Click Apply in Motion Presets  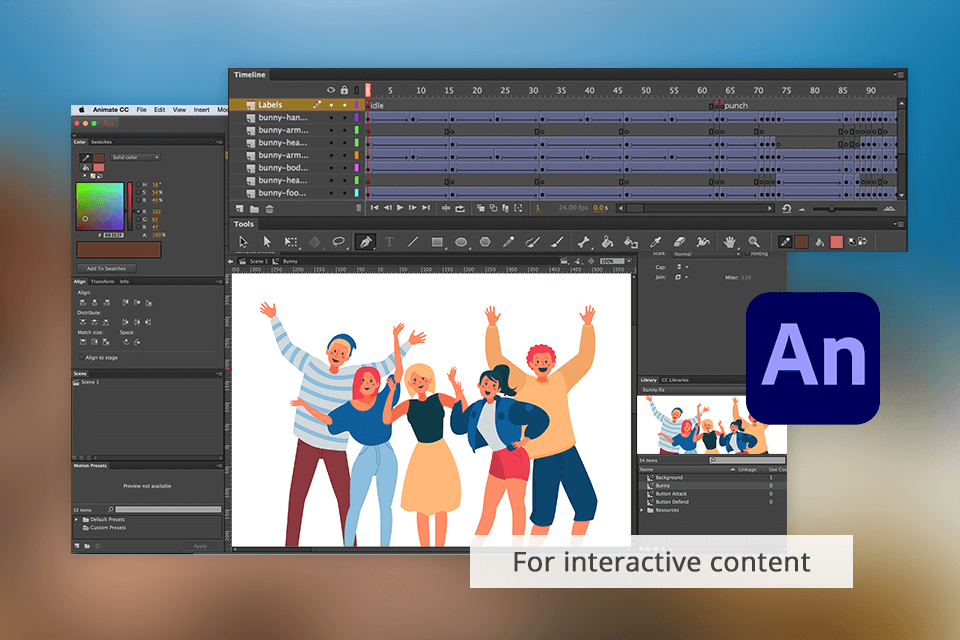coord(200,546)
